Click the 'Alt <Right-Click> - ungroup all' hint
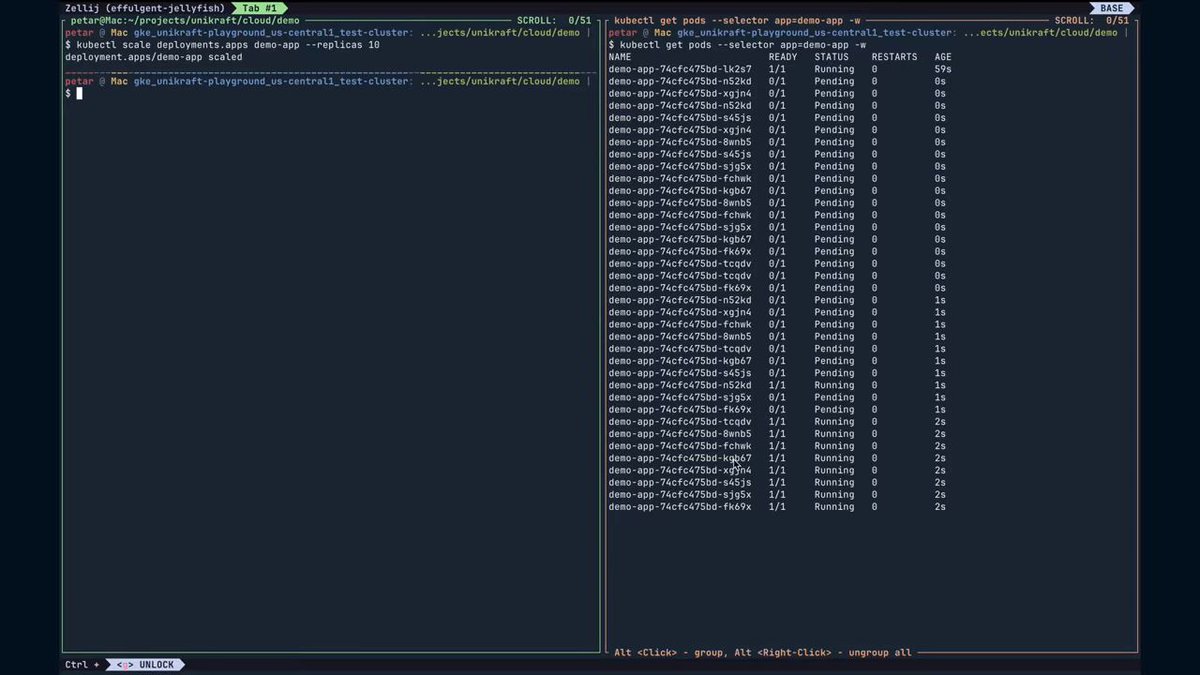Viewport: 1200px width, 675px height. point(823,653)
